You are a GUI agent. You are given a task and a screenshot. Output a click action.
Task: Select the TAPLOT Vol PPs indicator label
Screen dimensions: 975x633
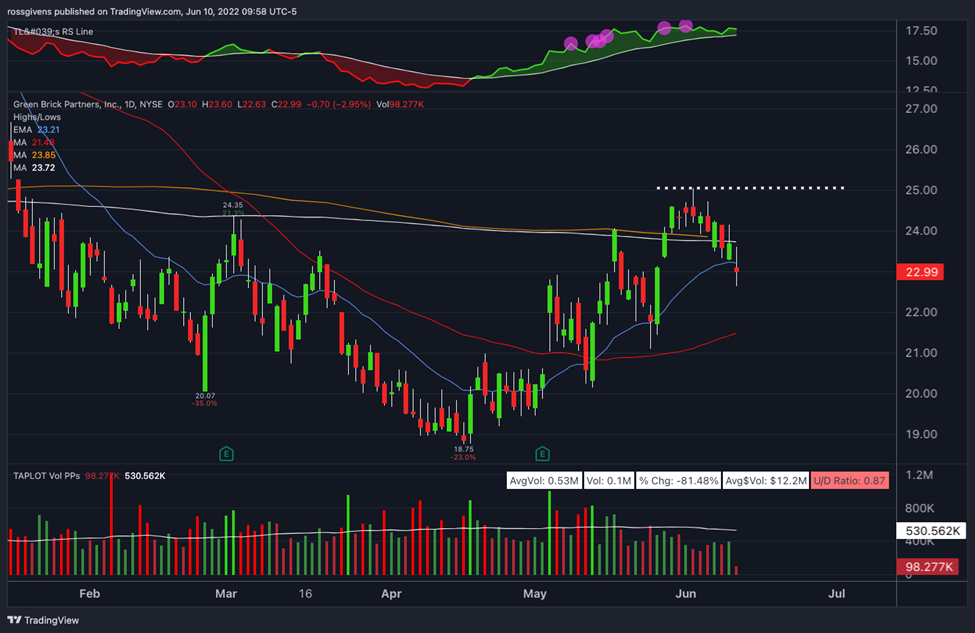coord(47,476)
